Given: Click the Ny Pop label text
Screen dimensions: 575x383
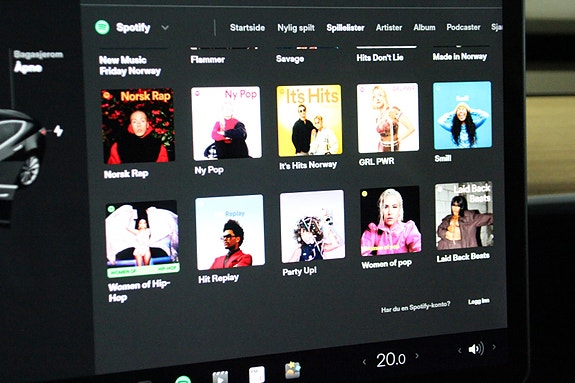Looking at the screenshot, I should tap(209, 170).
